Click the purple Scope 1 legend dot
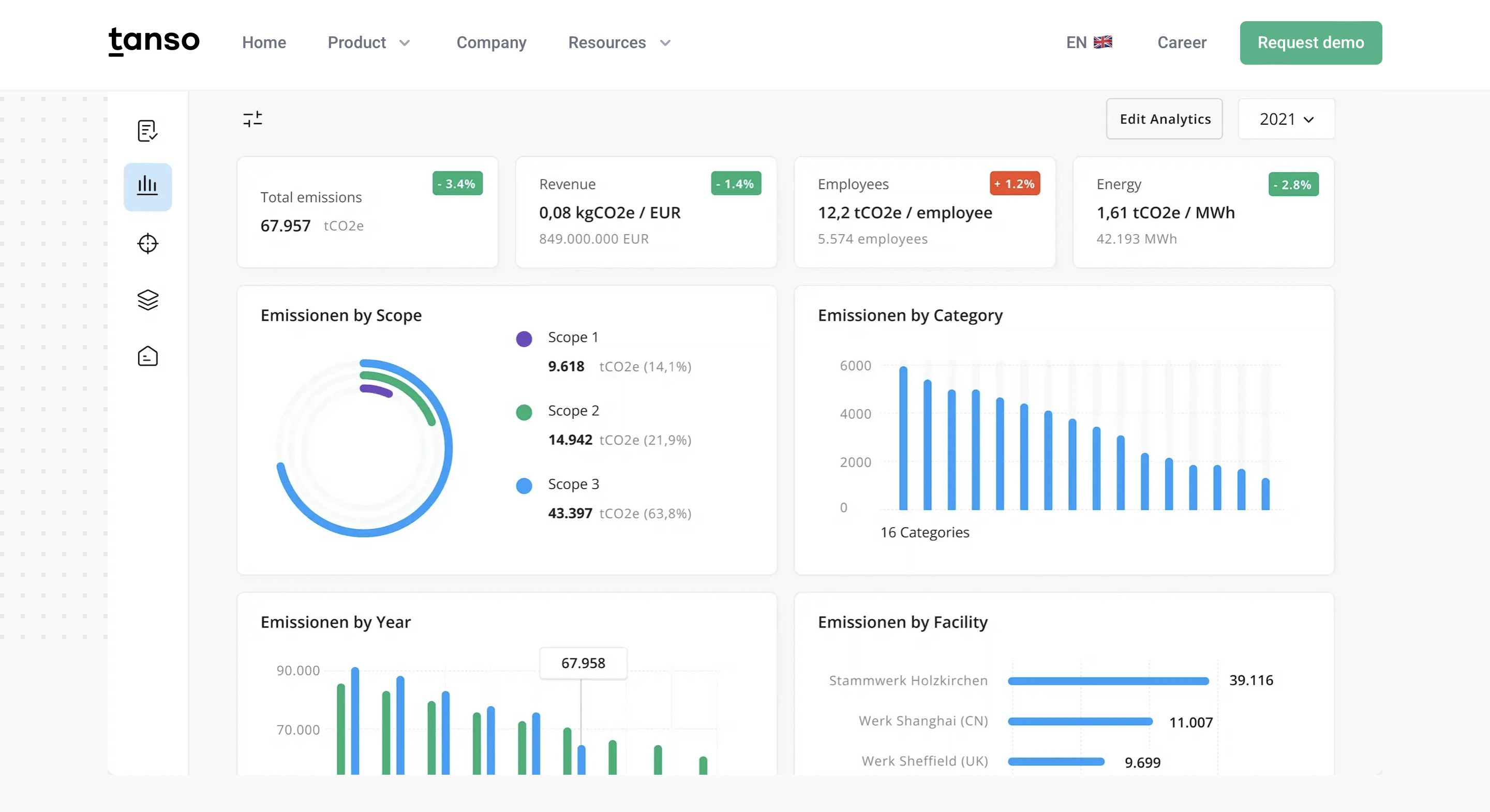Image resolution: width=1490 pixels, height=812 pixels. point(524,339)
